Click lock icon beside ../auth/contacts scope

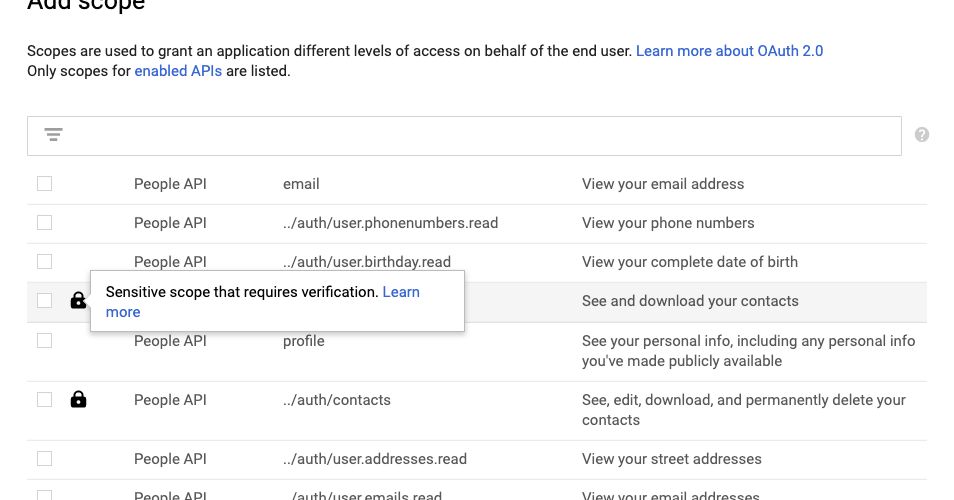78,400
